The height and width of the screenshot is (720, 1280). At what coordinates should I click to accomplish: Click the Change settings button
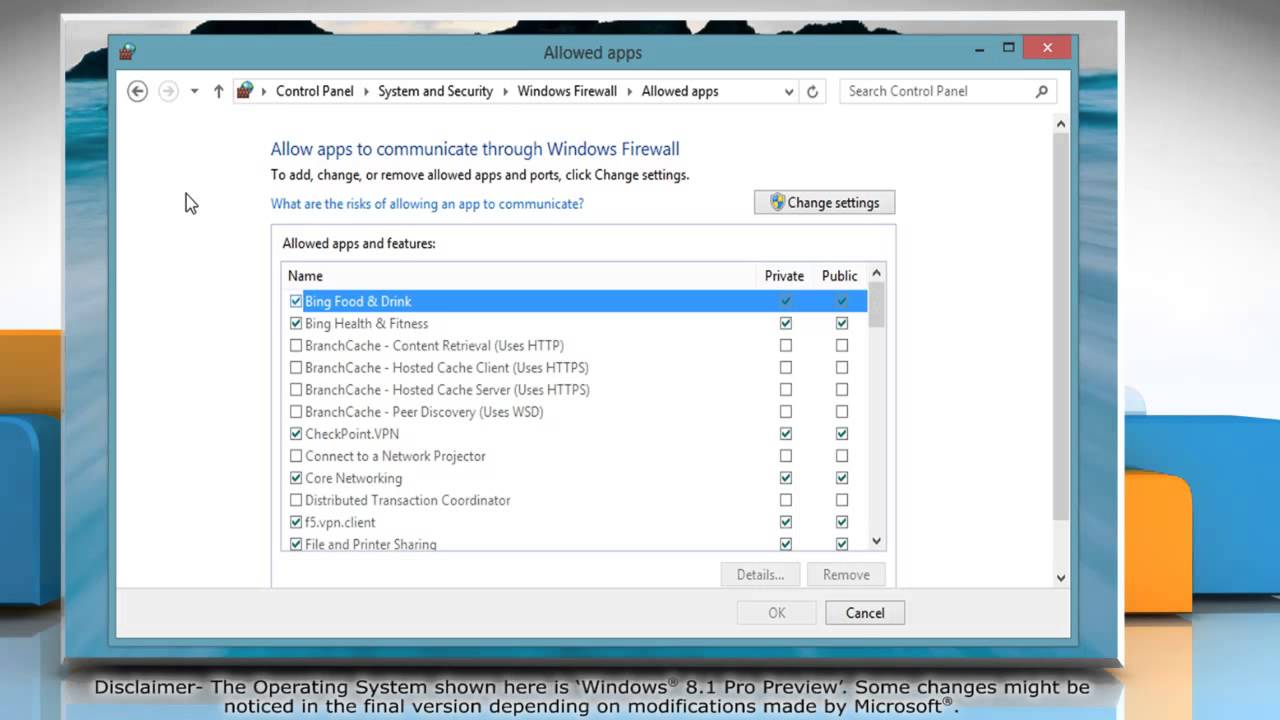(825, 202)
